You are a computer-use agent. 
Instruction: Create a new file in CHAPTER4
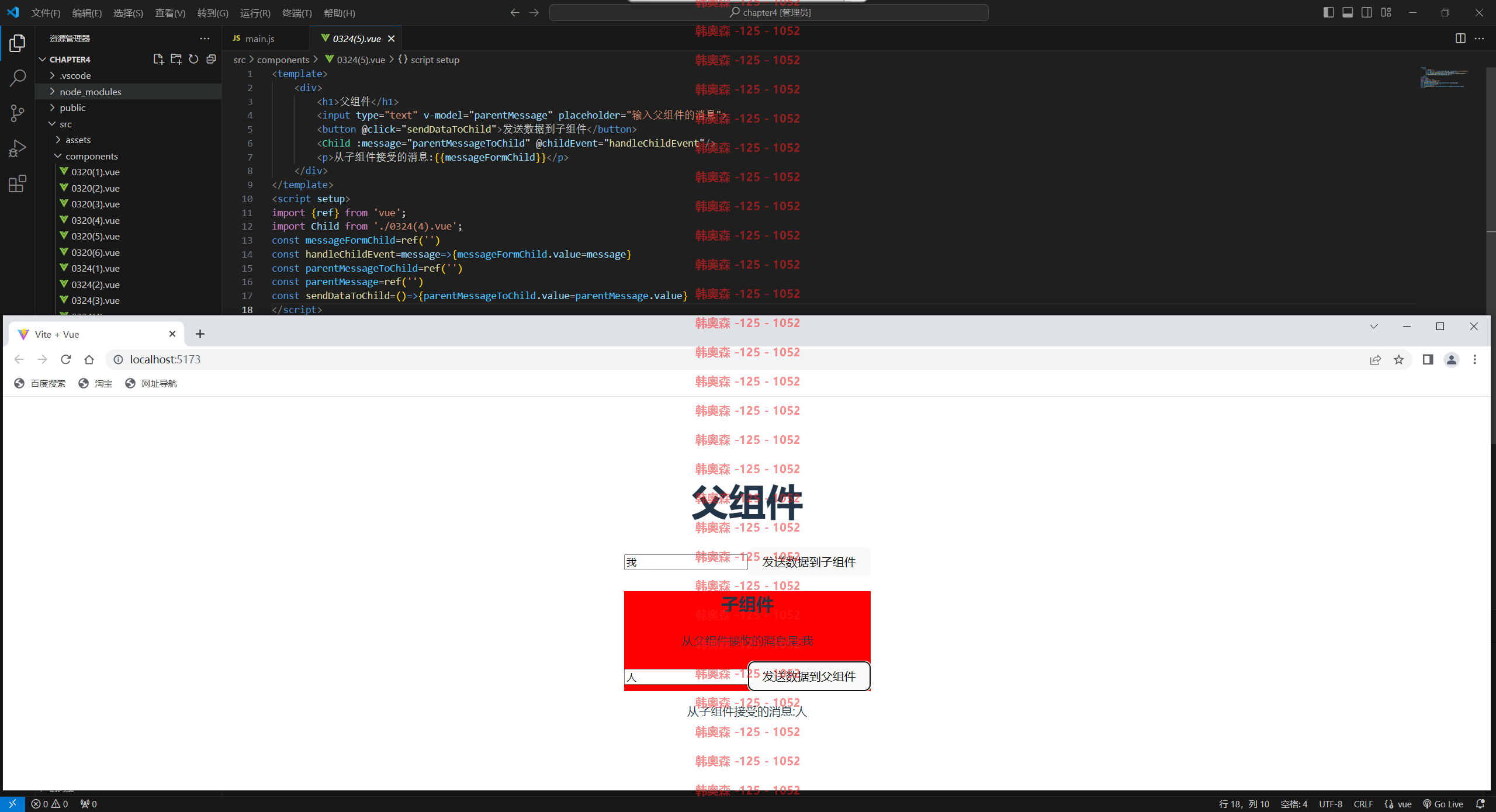pos(158,59)
